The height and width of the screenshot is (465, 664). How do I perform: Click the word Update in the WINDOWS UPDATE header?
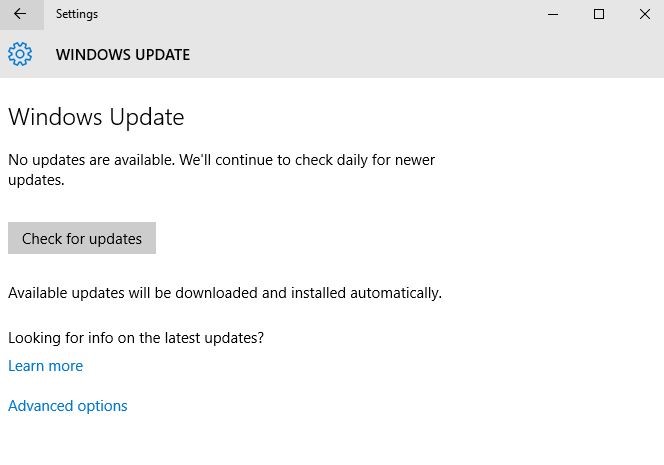162,55
